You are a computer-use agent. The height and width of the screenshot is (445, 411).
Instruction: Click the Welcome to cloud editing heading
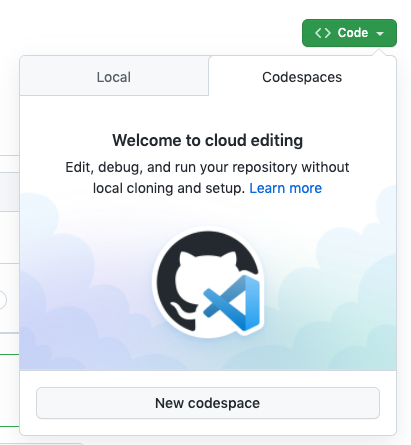(207, 140)
